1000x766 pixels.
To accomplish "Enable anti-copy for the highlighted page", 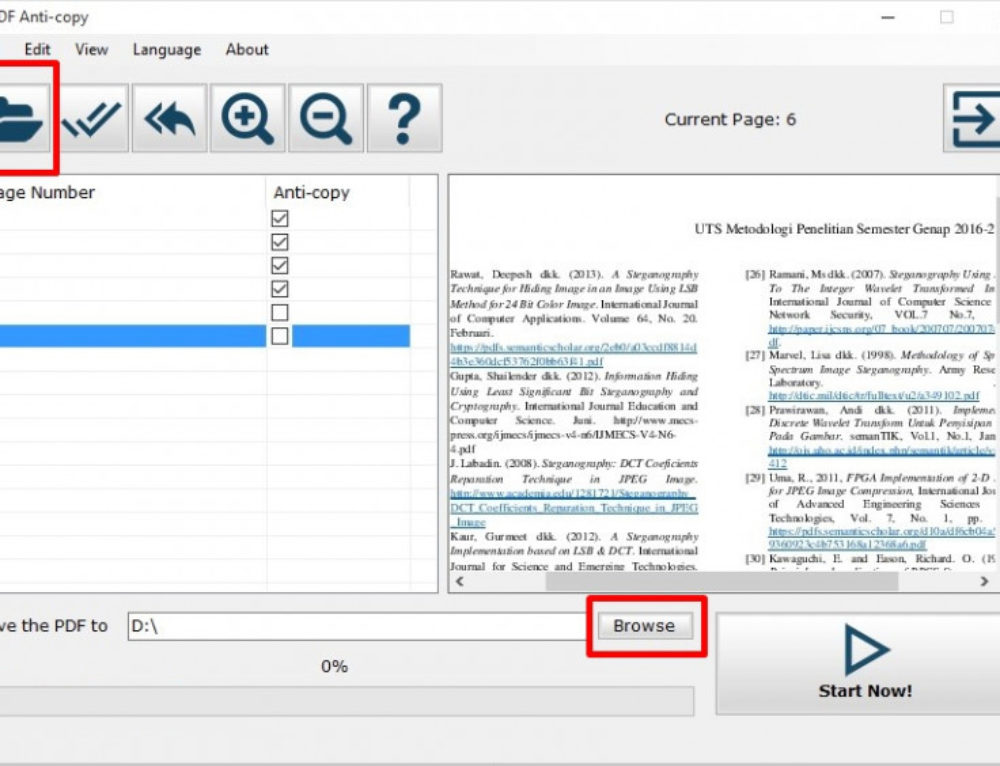I will [x=279, y=336].
